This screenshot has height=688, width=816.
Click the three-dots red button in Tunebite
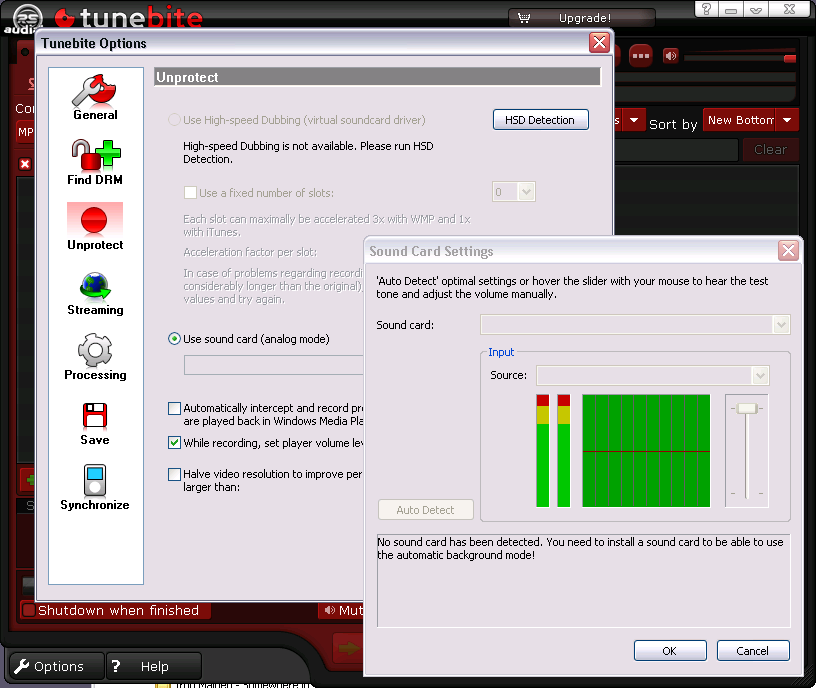[x=641, y=56]
